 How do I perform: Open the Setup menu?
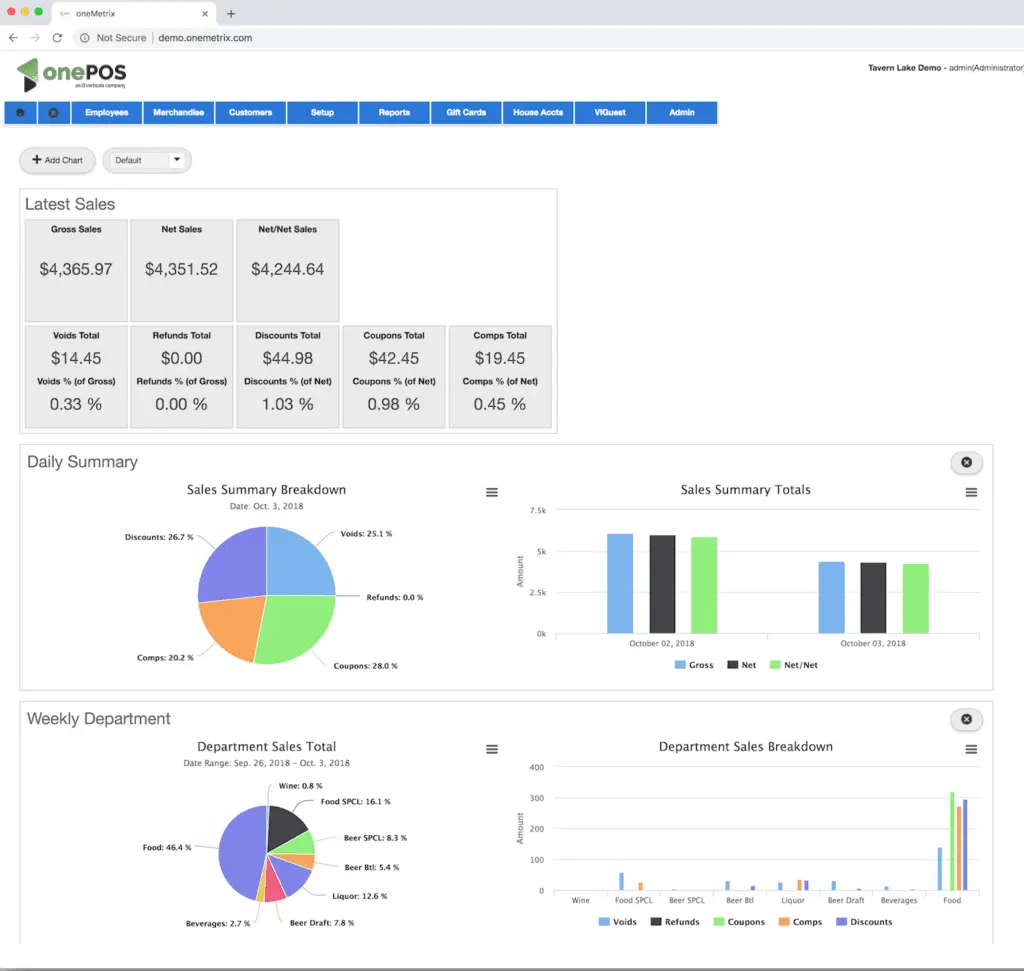323,112
